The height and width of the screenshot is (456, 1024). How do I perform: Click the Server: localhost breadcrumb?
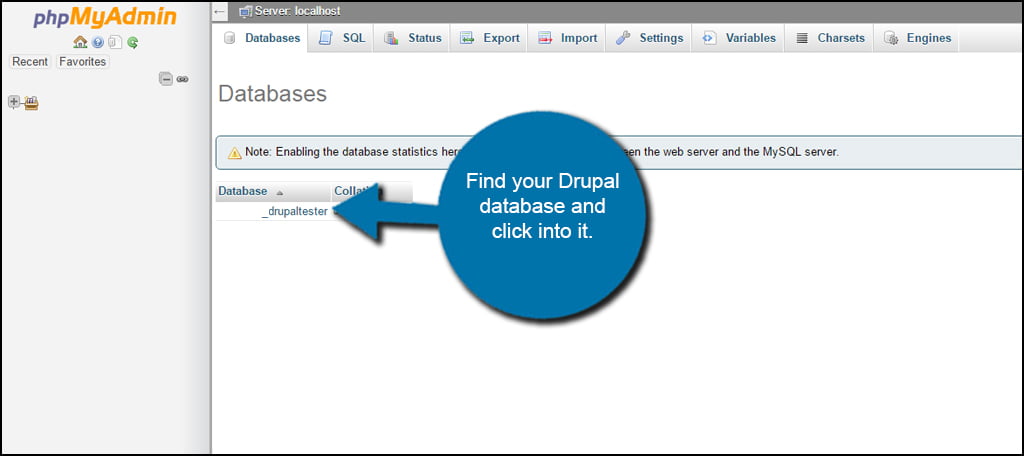coord(297,11)
